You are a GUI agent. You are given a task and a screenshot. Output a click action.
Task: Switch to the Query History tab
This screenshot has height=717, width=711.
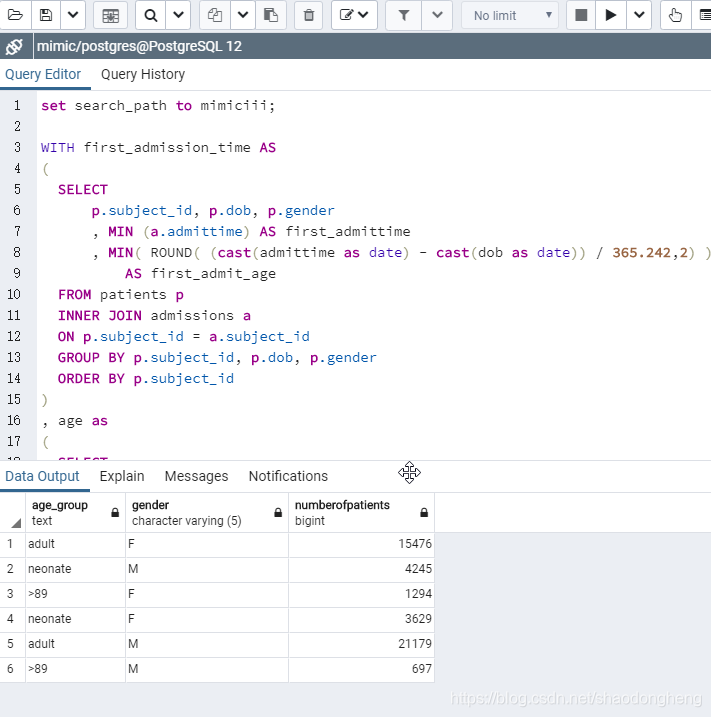click(143, 74)
